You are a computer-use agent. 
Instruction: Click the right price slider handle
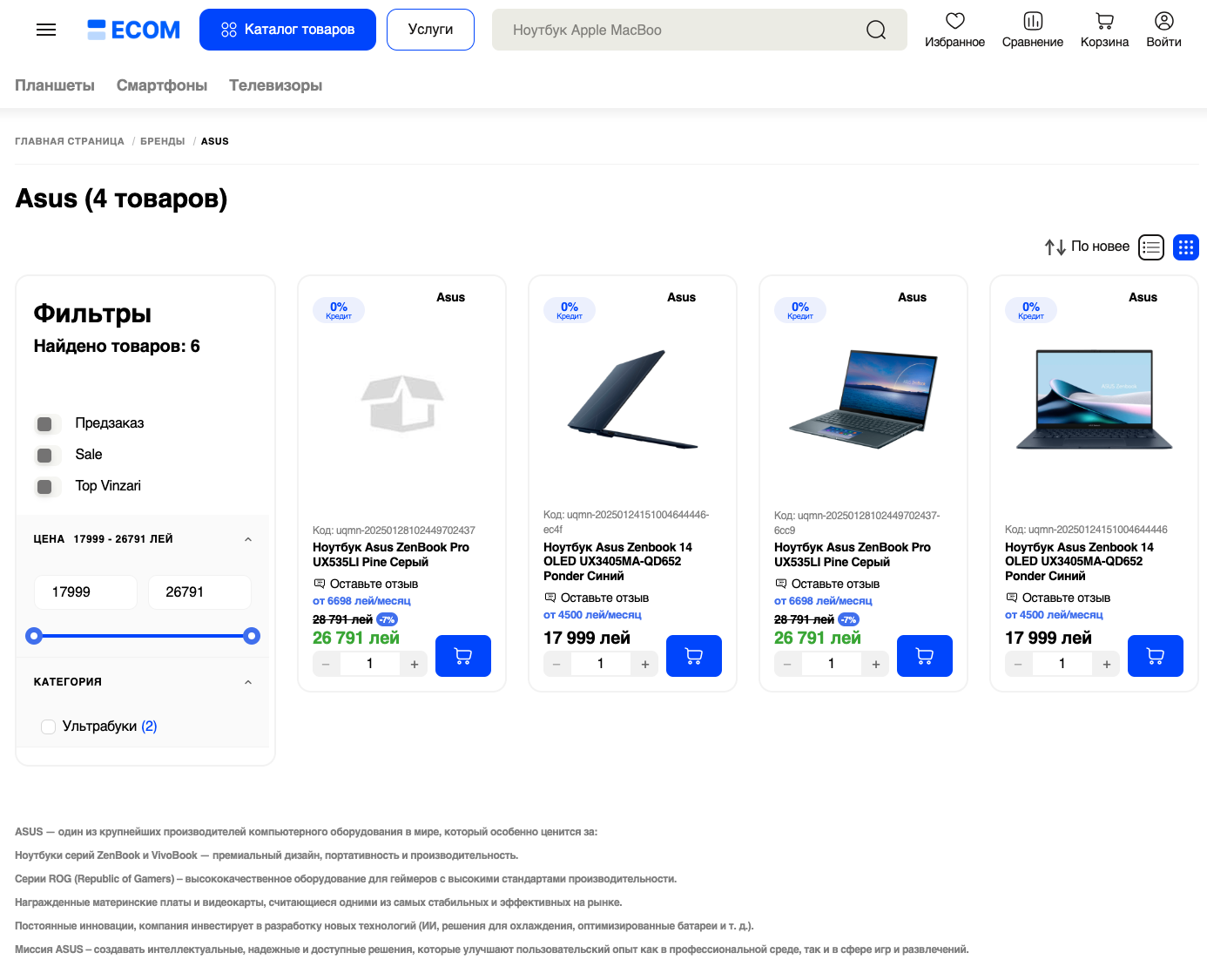point(252,636)
